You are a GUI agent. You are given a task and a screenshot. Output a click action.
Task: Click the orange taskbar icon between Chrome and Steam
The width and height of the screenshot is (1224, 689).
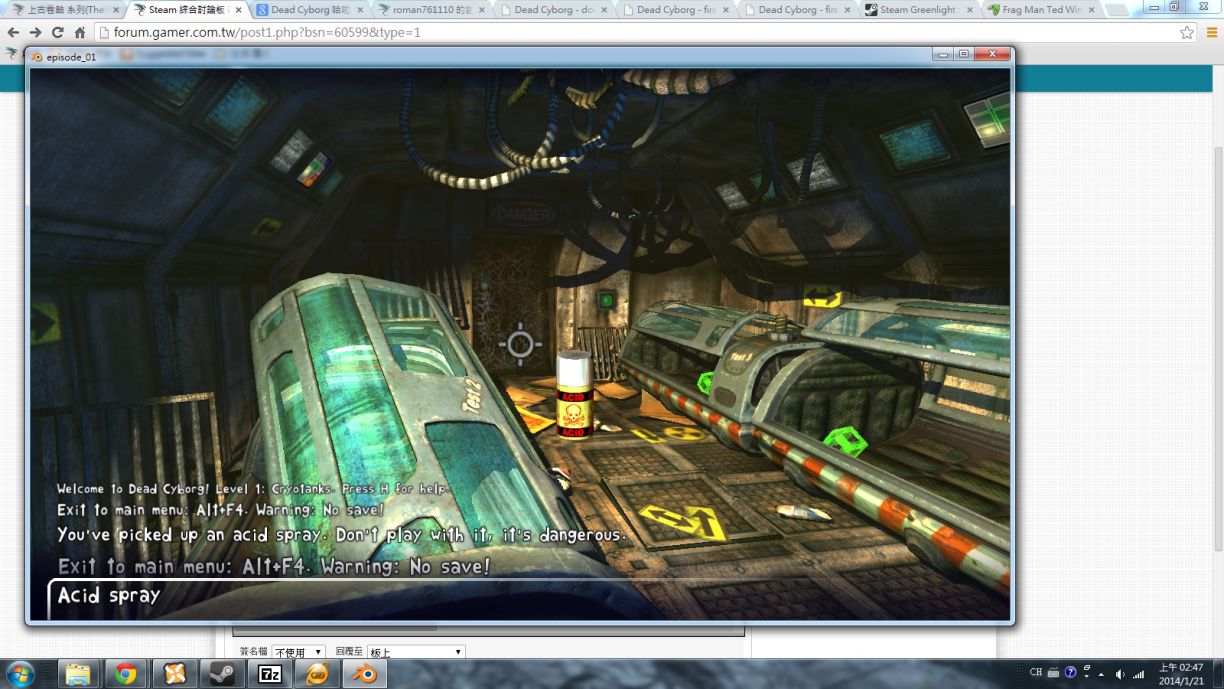(x=173, y=674)
